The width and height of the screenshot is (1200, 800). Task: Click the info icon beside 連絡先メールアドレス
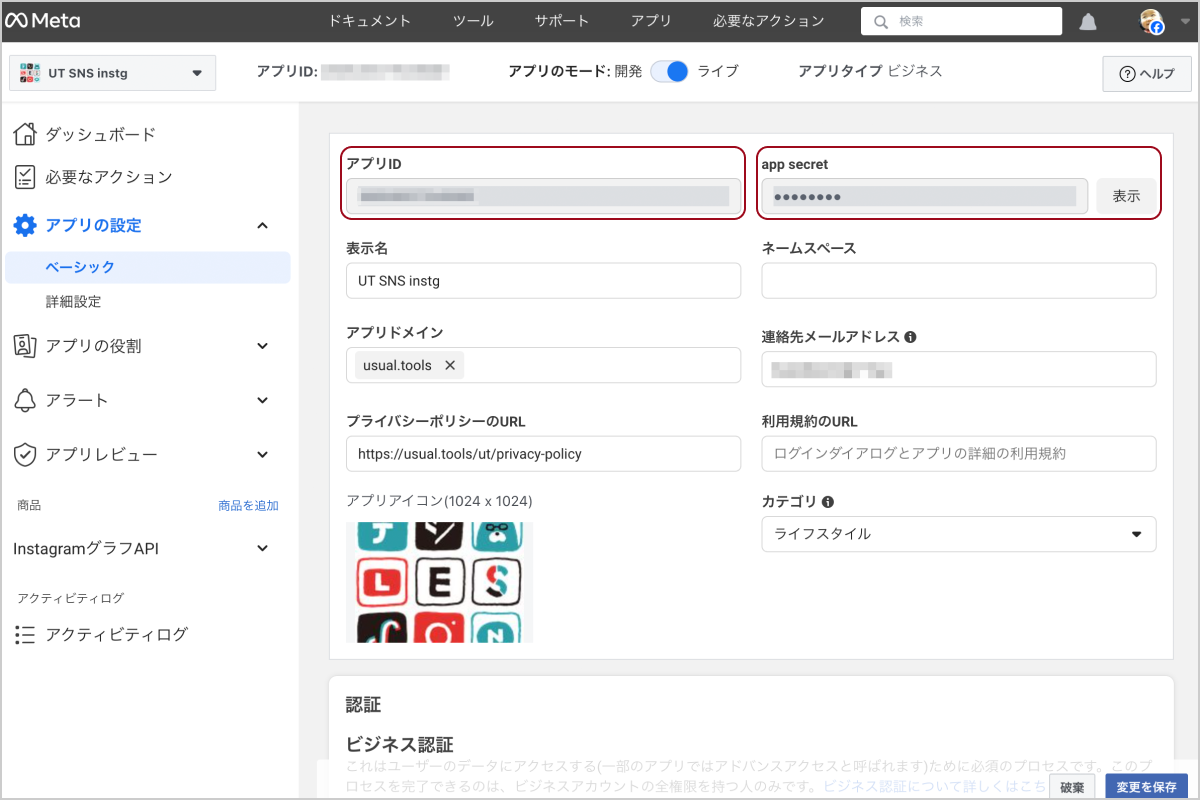[x=911, y=337]
